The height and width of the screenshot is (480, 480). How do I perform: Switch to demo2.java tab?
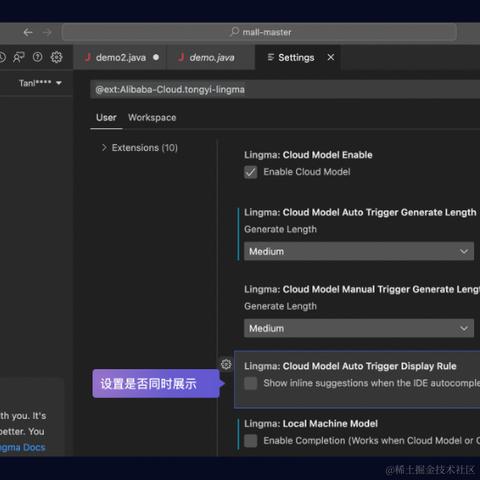(120, 57)
